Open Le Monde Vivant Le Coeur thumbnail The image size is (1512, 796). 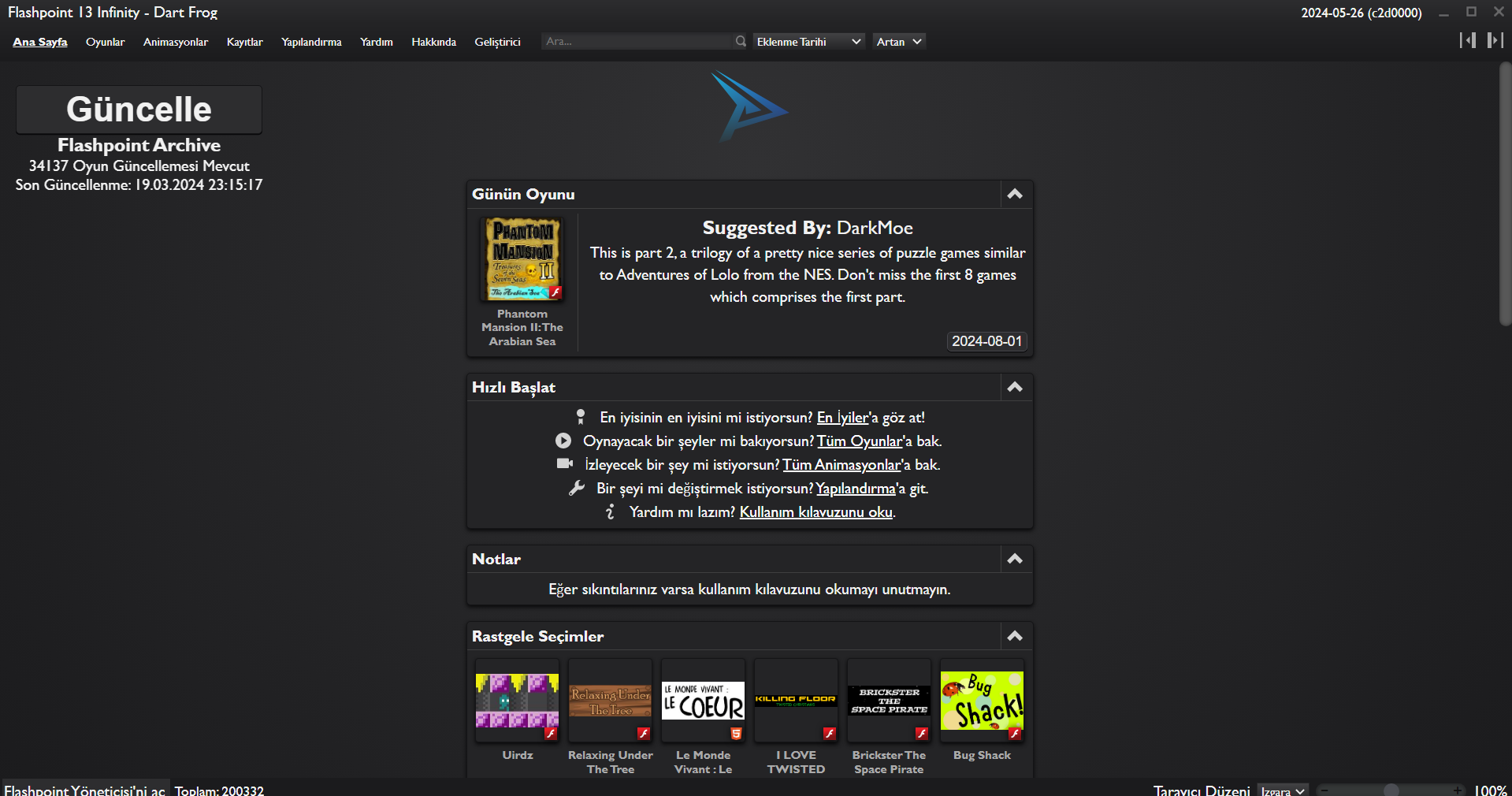[703, 701]
